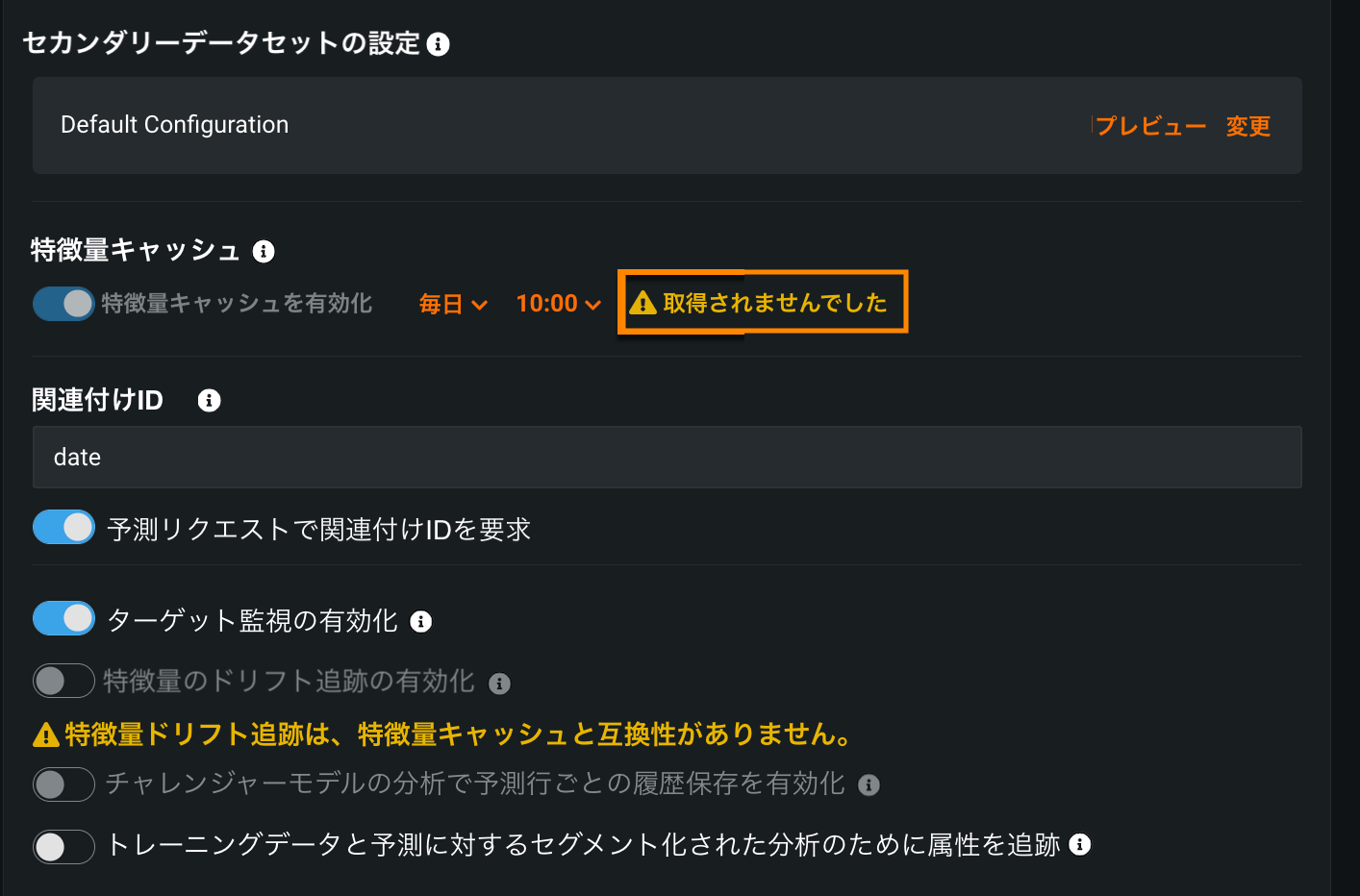Click info icon beside チャレンジャーモデル履歴保存 option
Image resolution: width=1360 pixels, height=896 pixels.
(869, 785)
